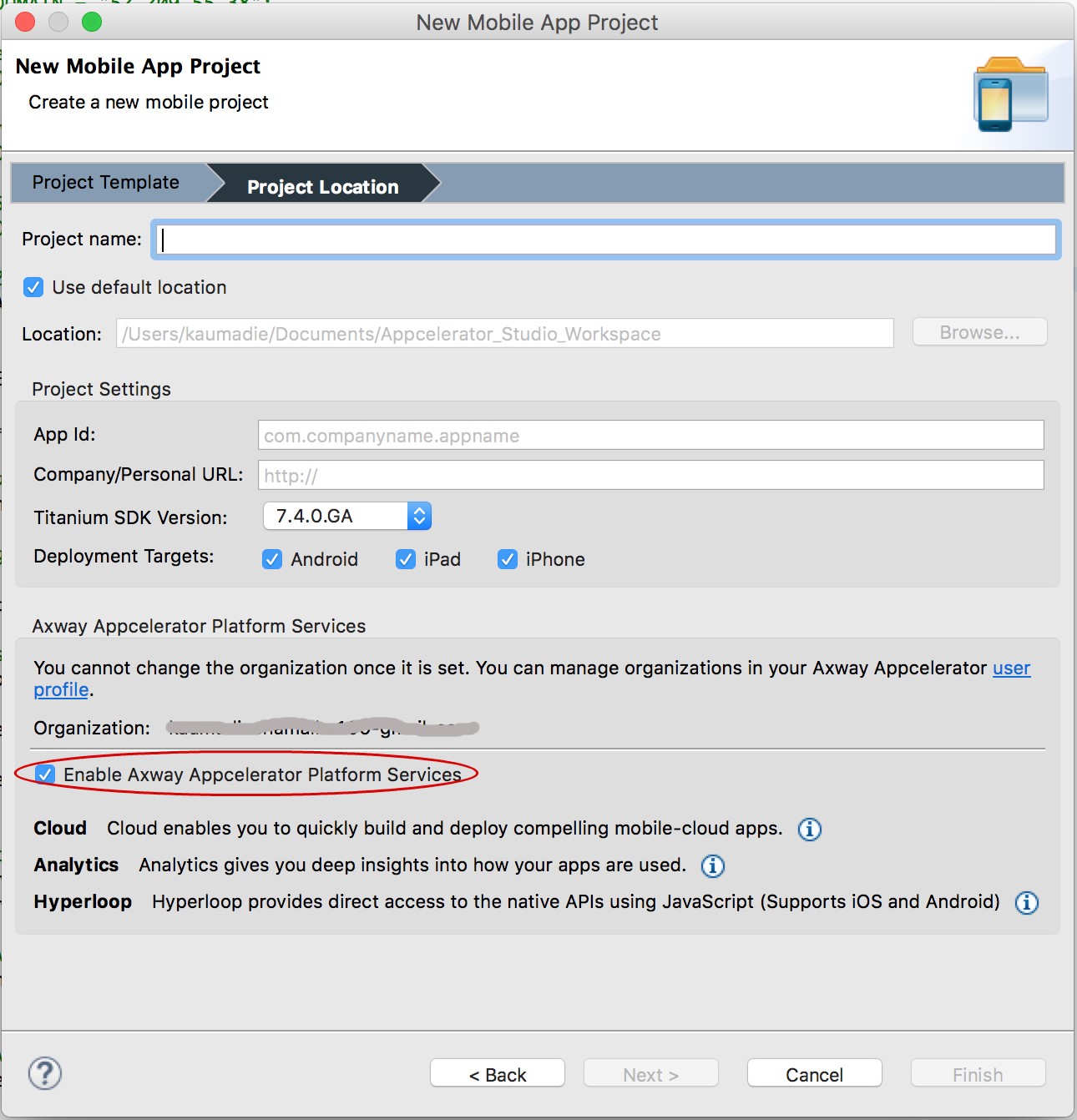Click the Cloud info icon
Viewport: 1077px width, 1120px height.
point(809,829)
